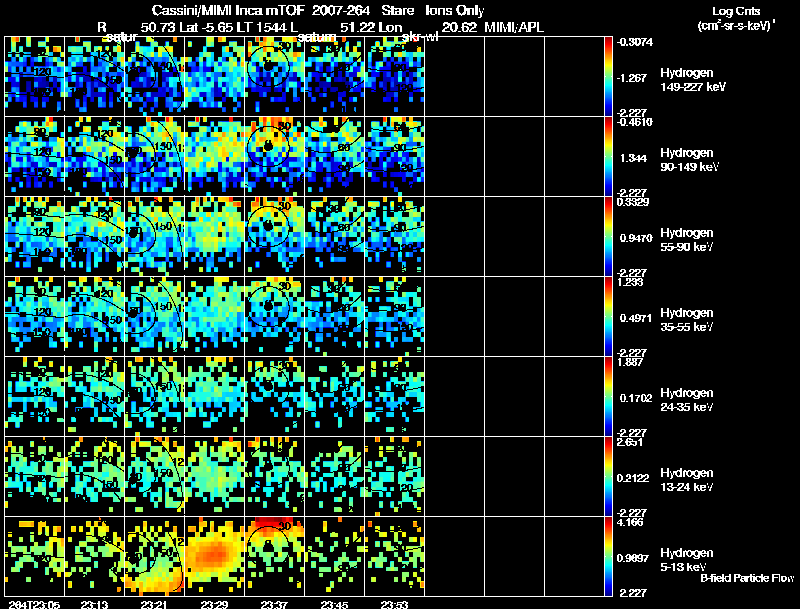The width and height of the screenshot is (800, 609).
Task: Click the 264T23:05 start time label
Action: pos(34,605)
